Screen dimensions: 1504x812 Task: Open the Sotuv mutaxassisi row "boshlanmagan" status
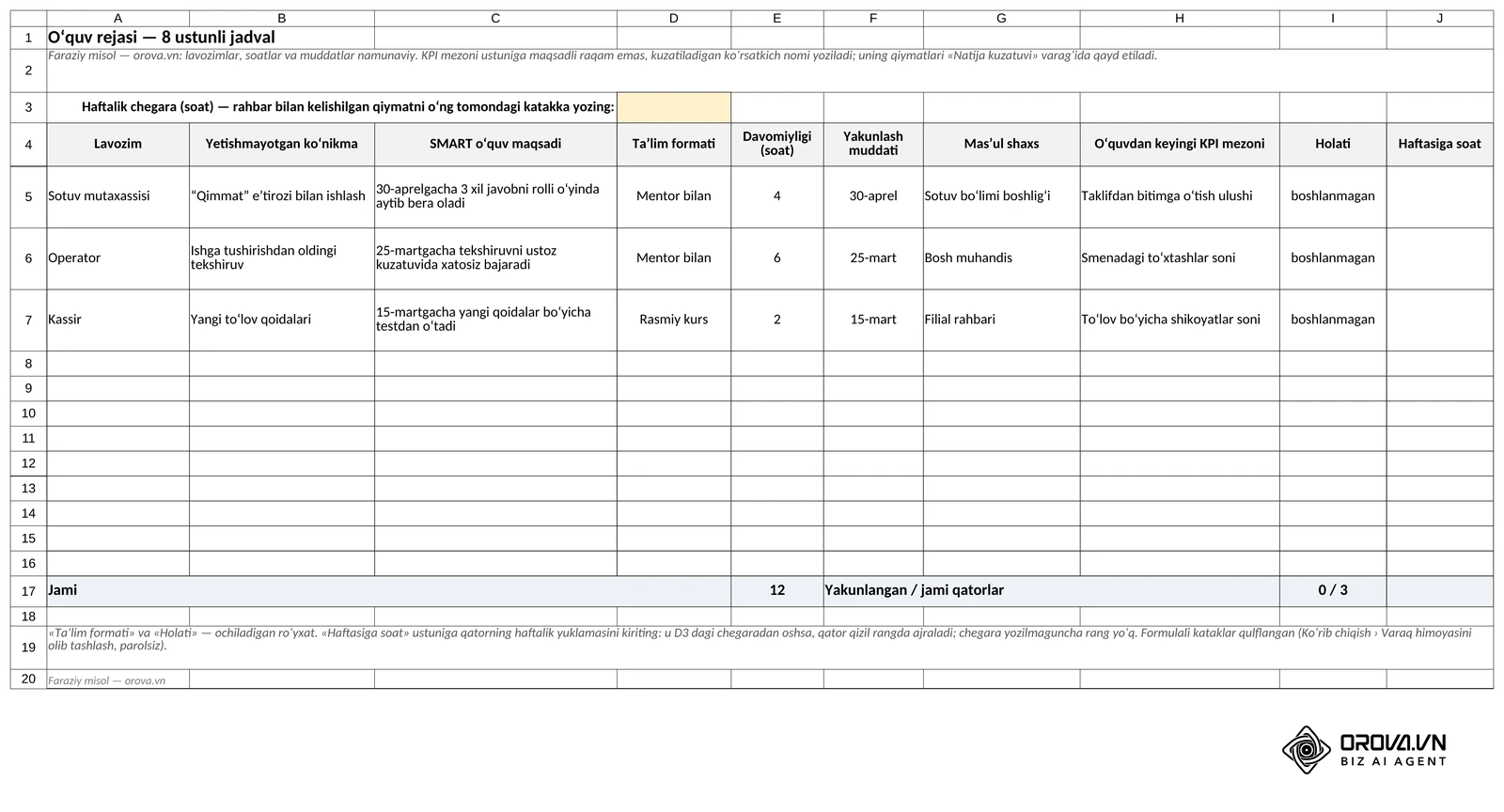(1332, 196)
